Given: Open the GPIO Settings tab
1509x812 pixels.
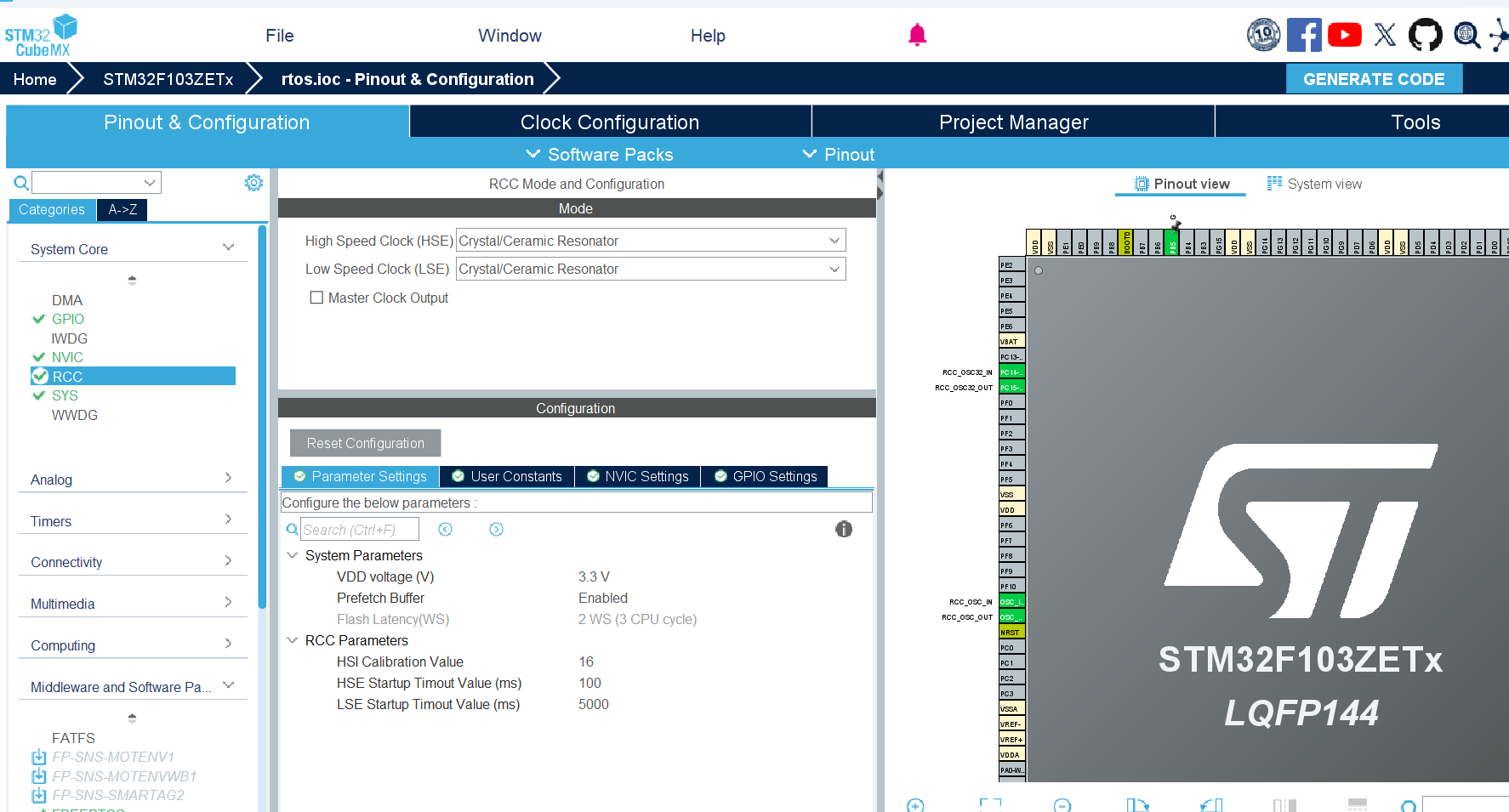Looking at the screenshot, I should point(765,476).
